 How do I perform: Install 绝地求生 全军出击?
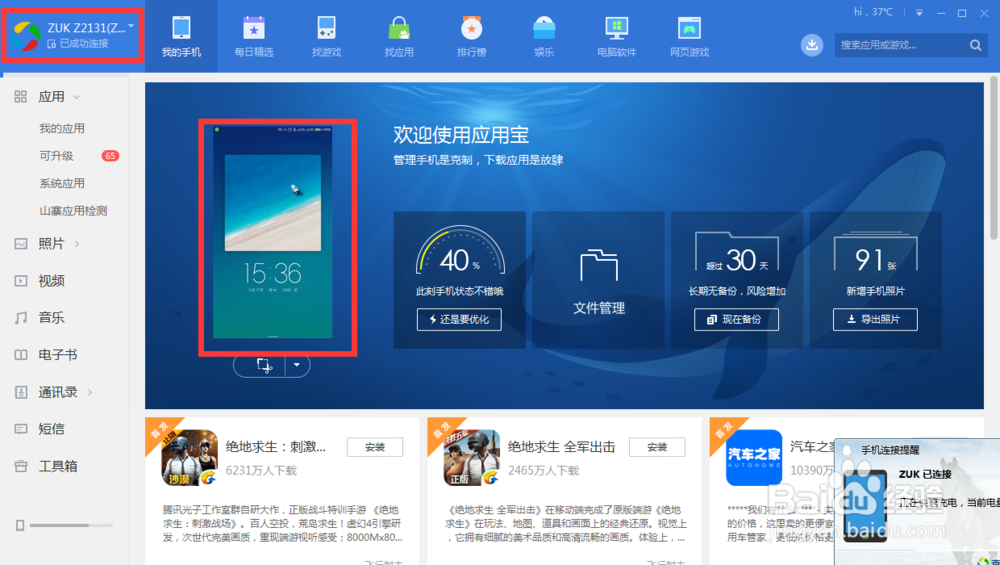[657, 447]
